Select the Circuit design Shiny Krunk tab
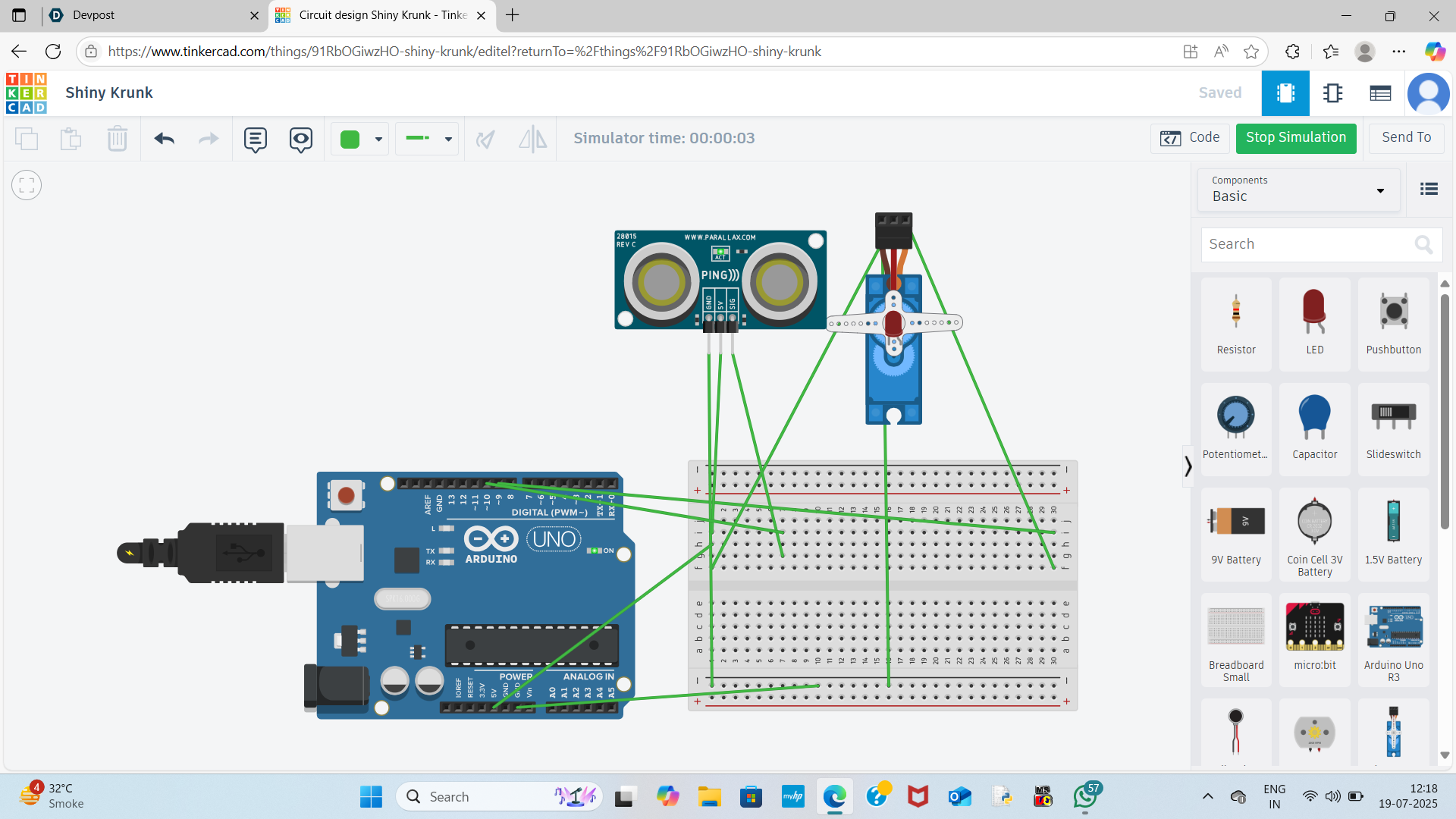The height and width of the screenshot is (819, 1456). click(381, 15)
